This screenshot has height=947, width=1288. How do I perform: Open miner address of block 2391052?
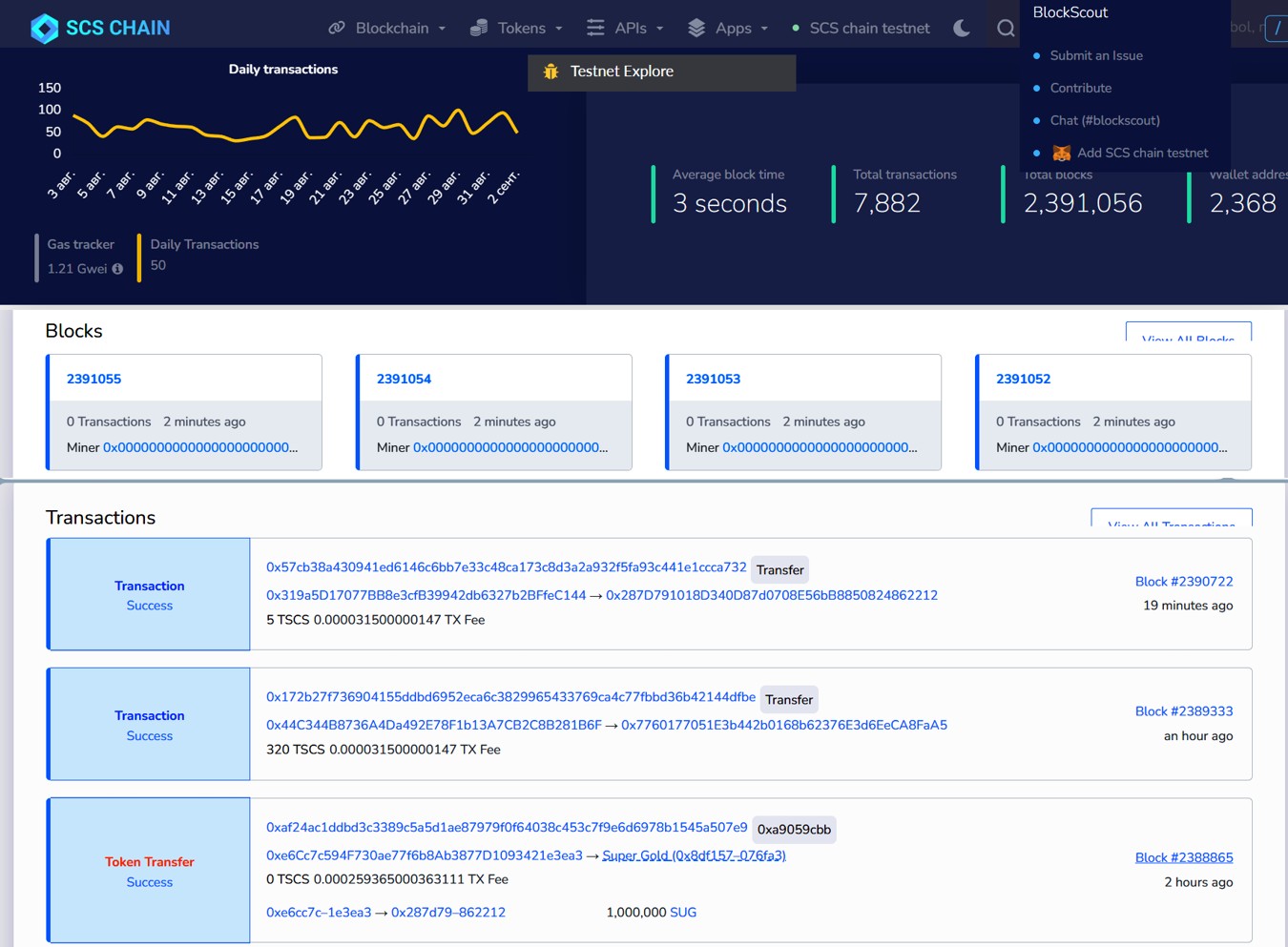tap(1130, 447)
